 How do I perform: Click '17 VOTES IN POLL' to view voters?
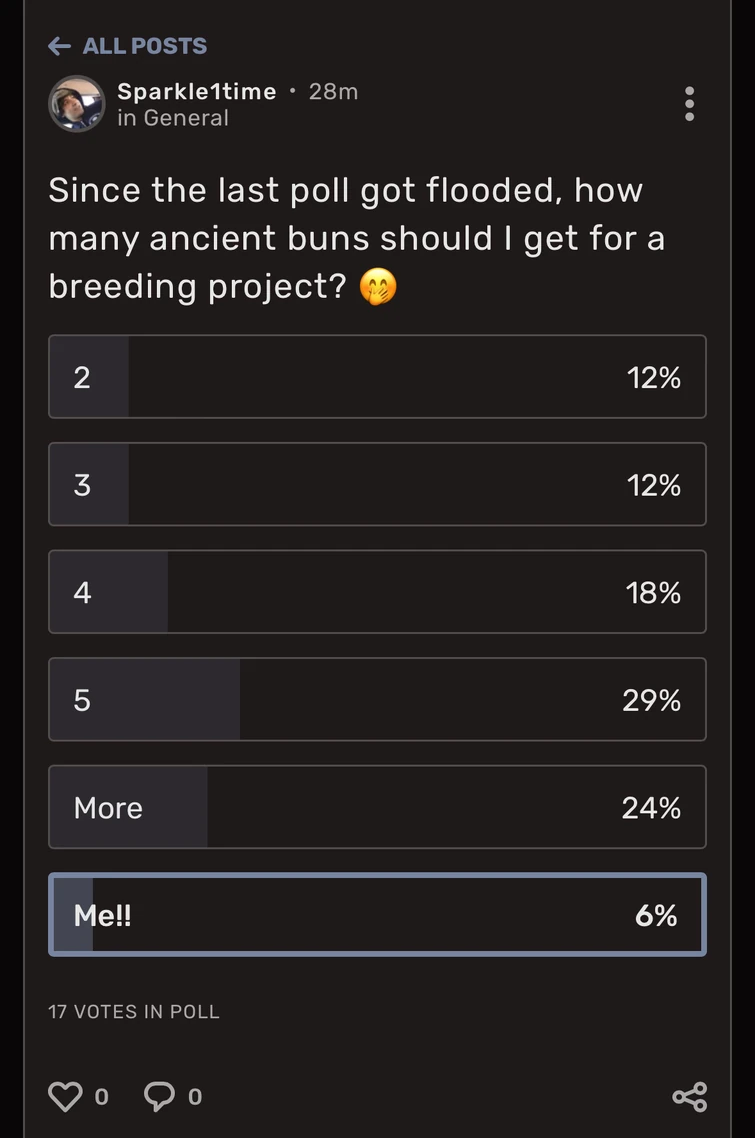tap(134, 1012)
